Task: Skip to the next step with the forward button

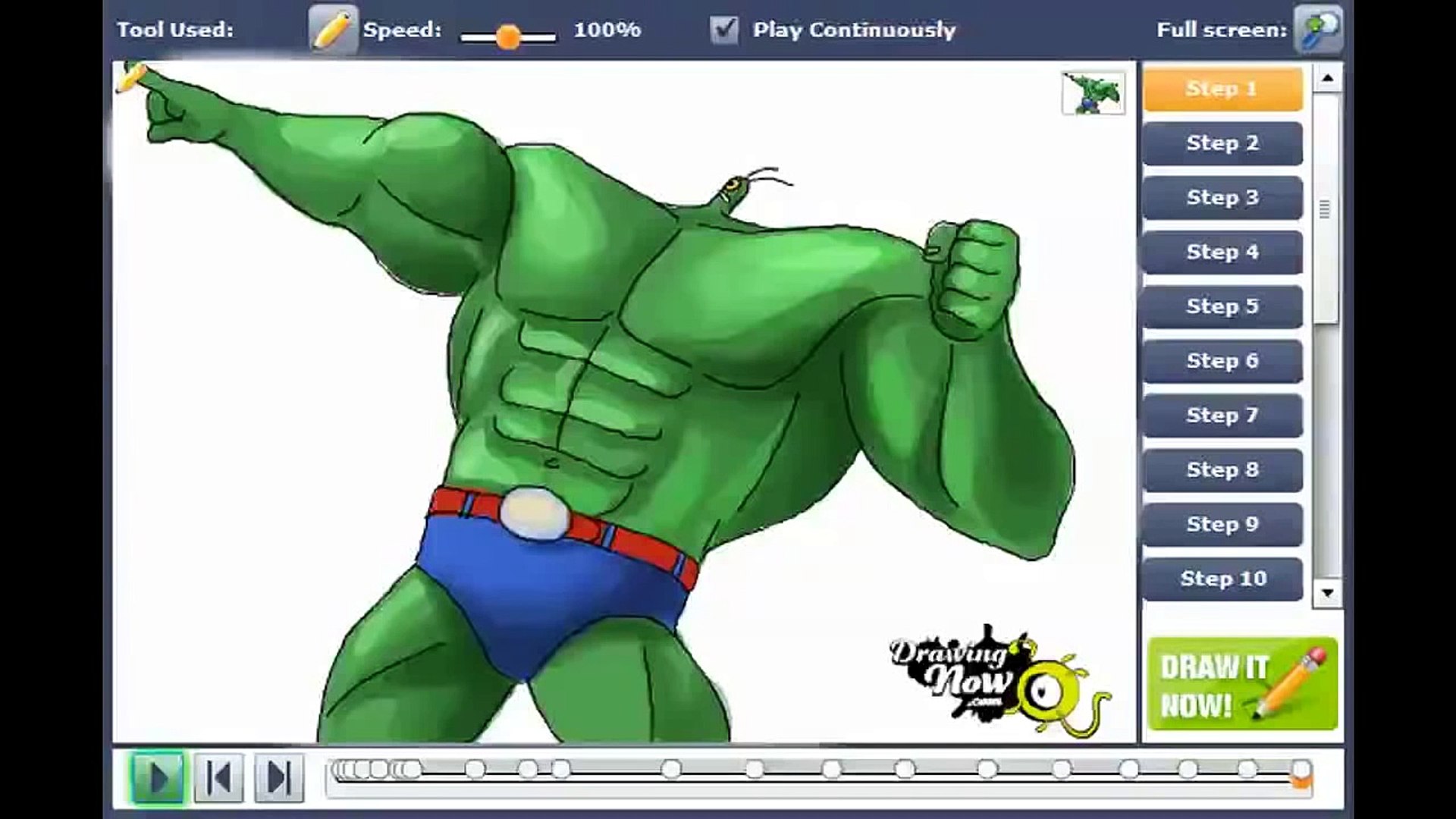Action: tap(278, 778)
